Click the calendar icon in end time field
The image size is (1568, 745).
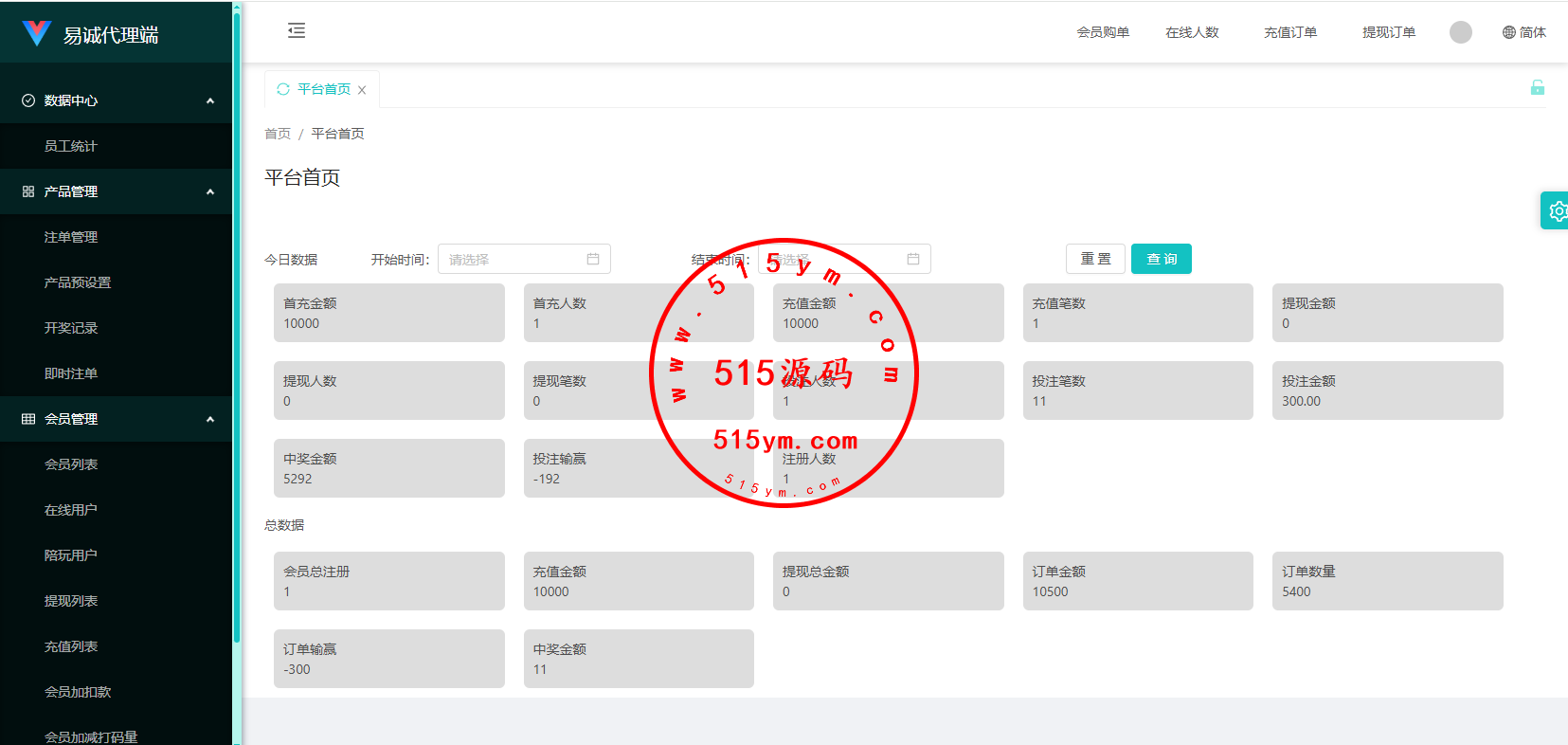[913, 259]
